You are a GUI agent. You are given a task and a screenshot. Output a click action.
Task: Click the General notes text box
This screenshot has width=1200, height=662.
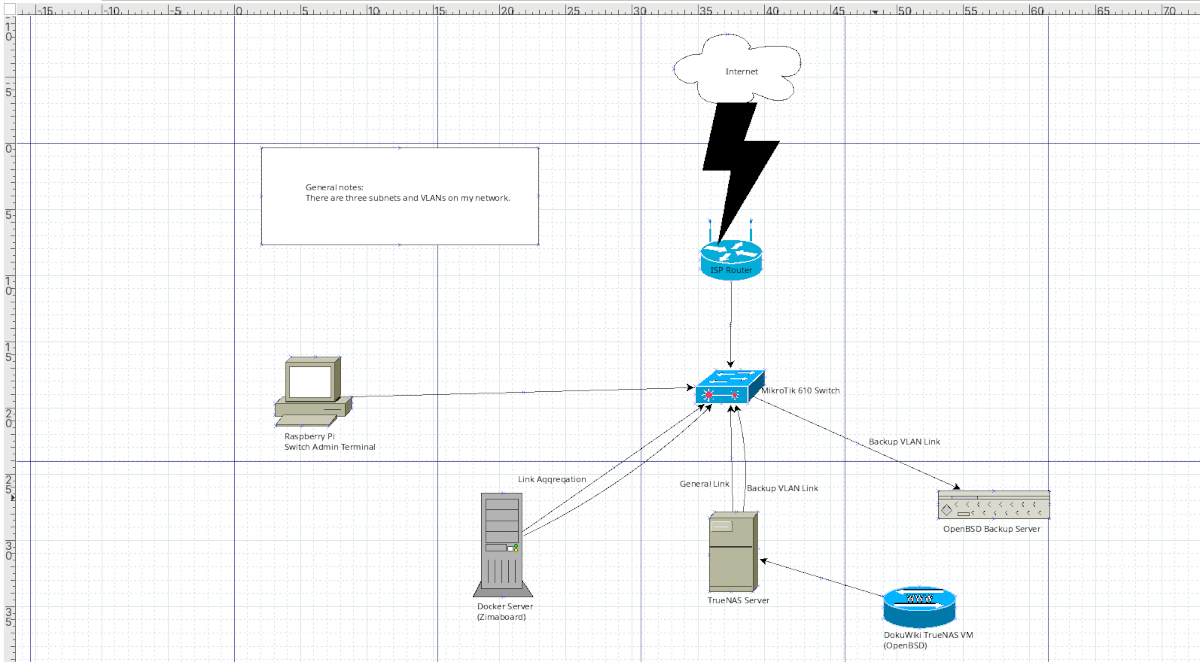400,195
